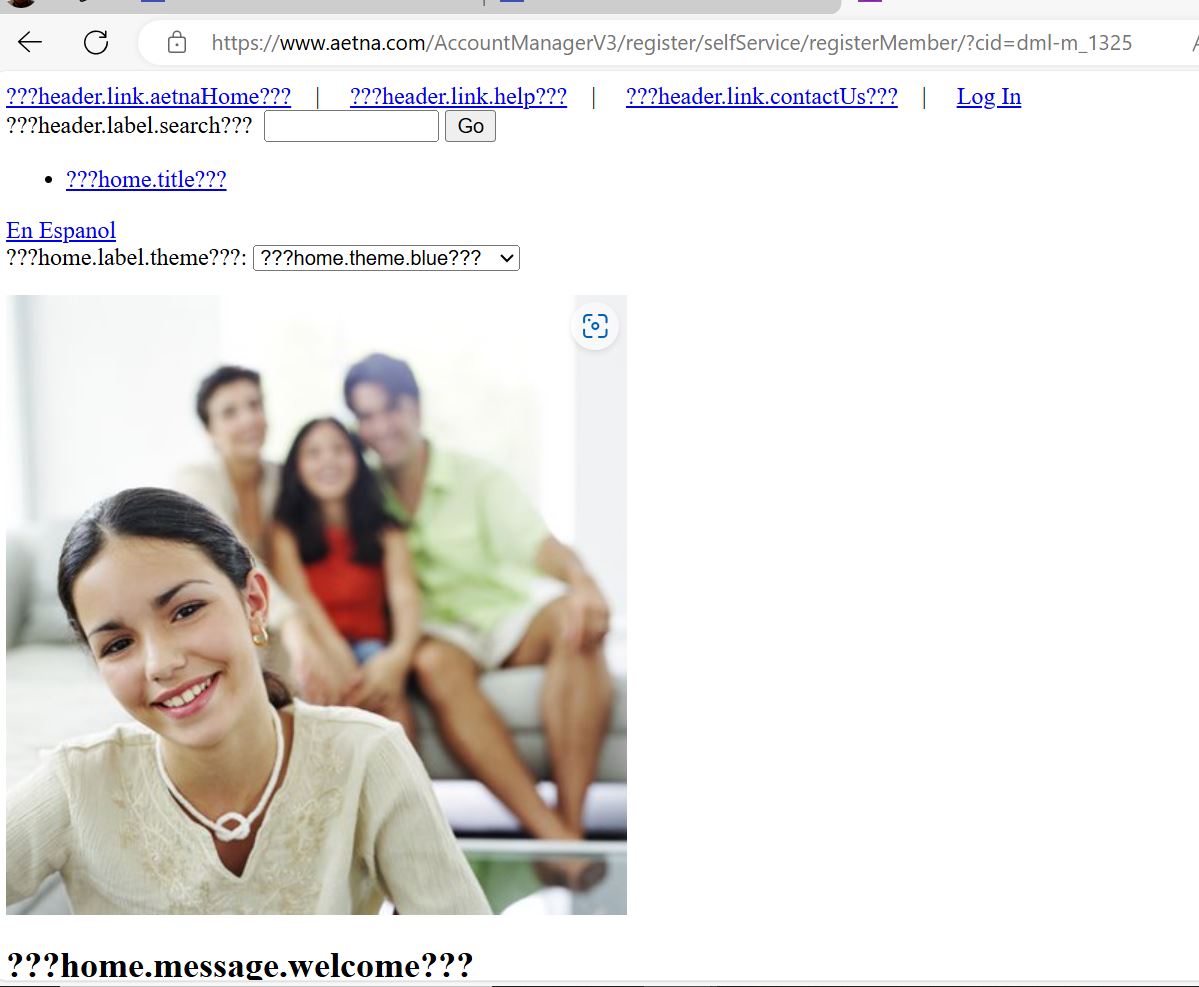Click the ???home.label.theme??? label
Image resolution: width=1199 pixels, height=987 pixels.
click(126, 258)
